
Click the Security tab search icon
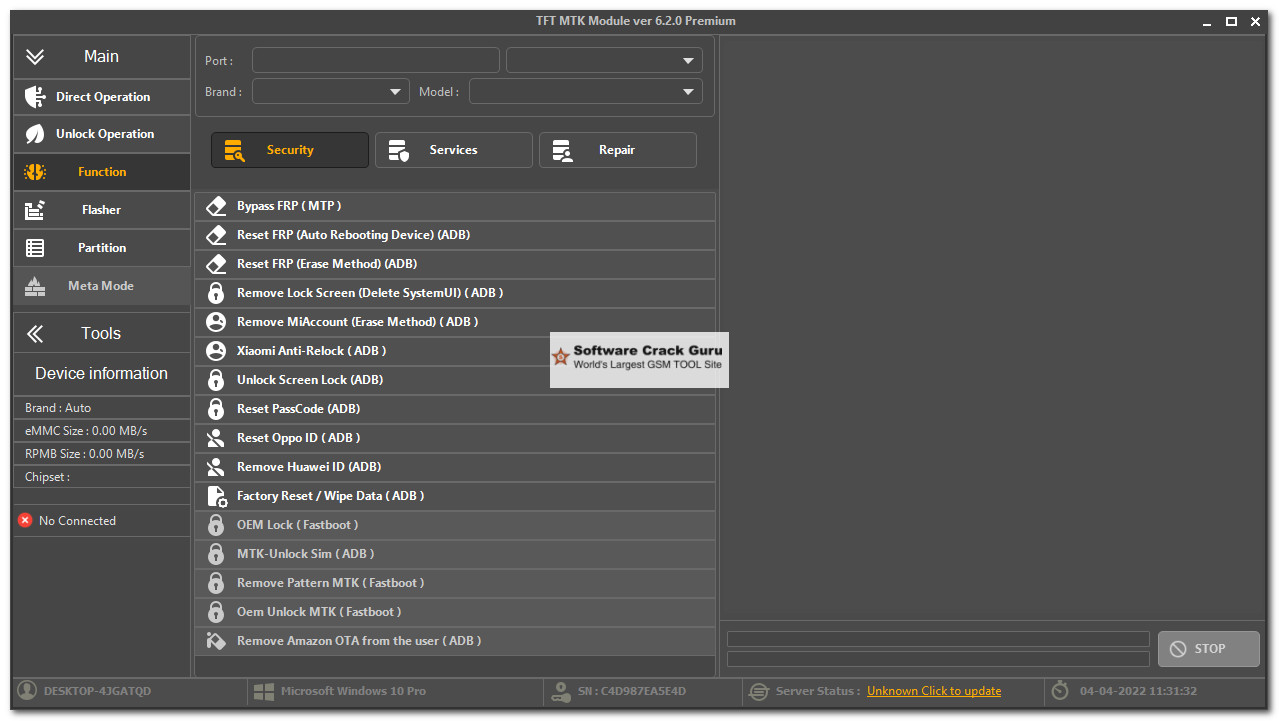[234, 150]
